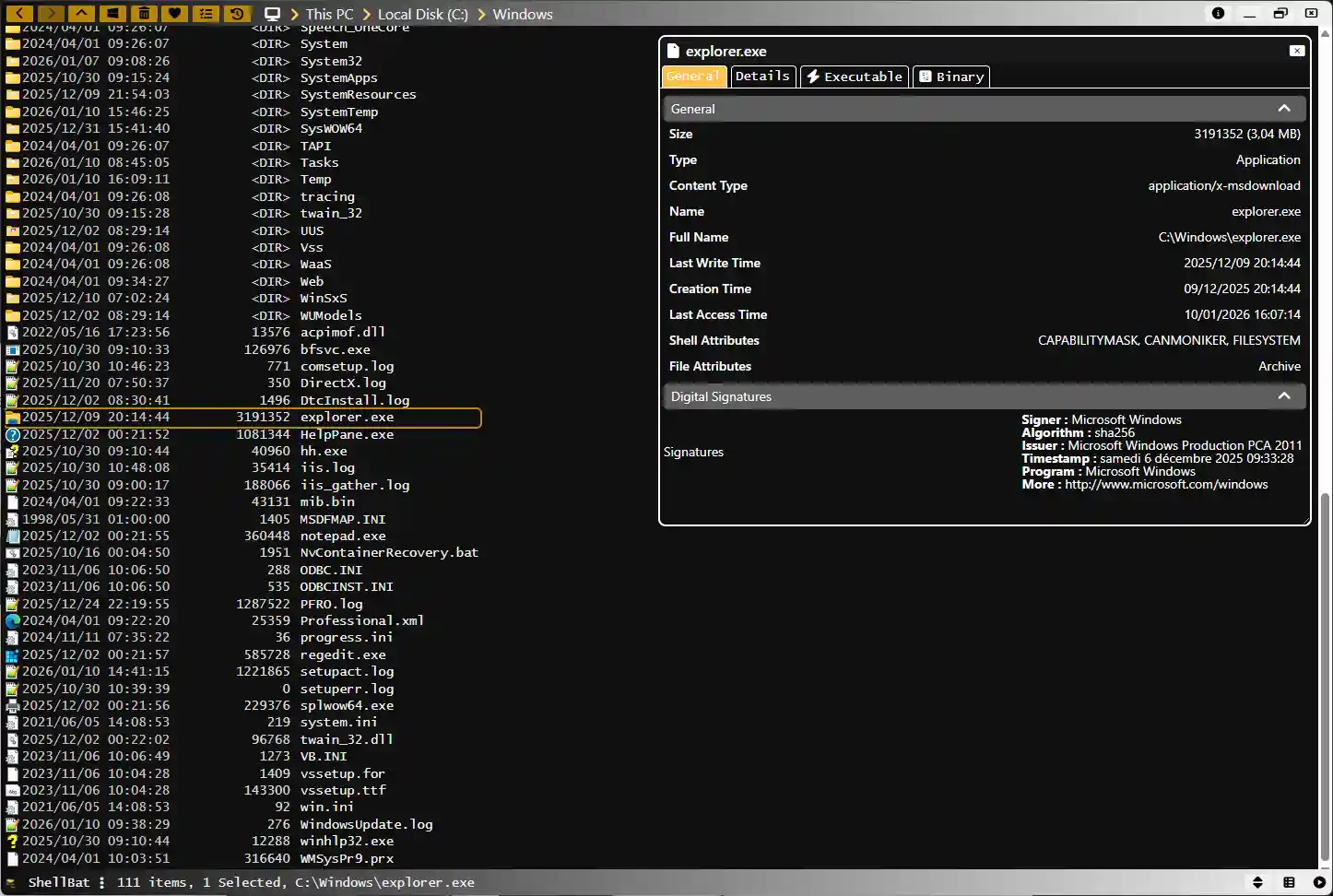The image size is (1333, 896).
Task: Collapse the General section
Action: pyautogui.click(x=1284, y=108)
